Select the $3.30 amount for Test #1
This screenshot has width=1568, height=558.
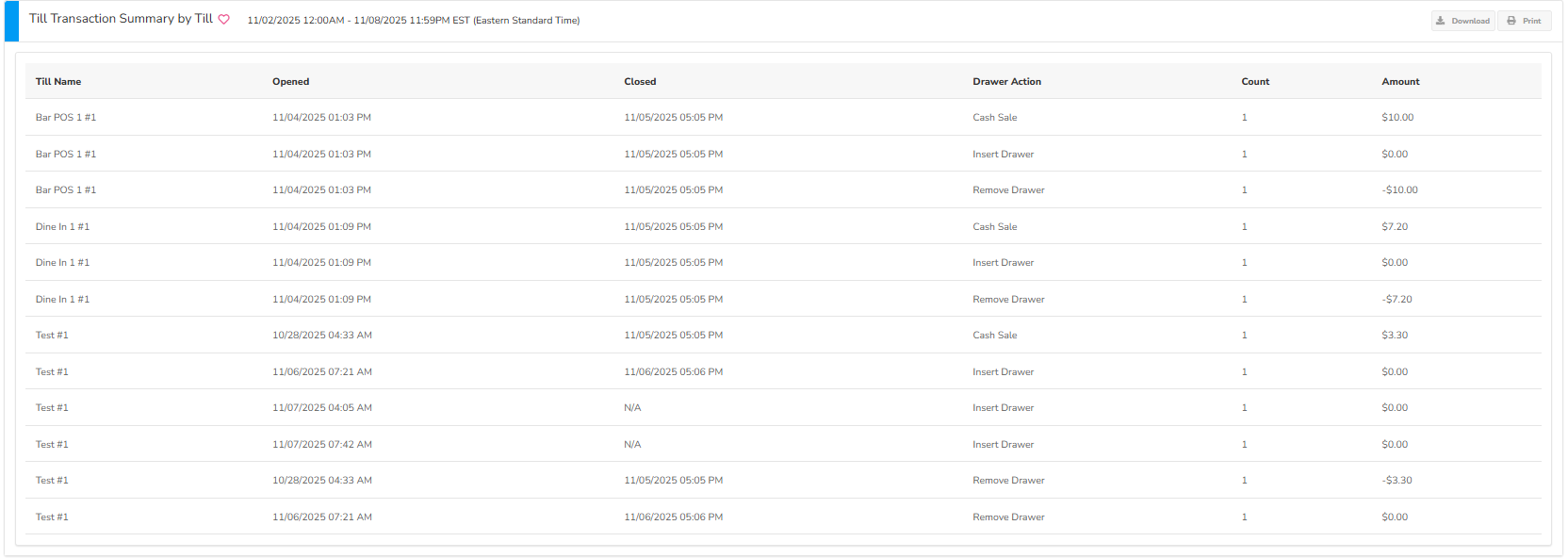1395,336
